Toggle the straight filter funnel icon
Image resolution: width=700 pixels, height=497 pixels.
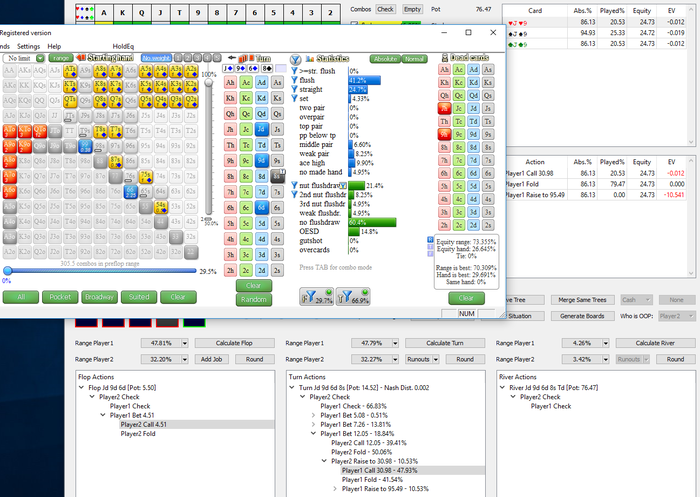tap(294, 89)
